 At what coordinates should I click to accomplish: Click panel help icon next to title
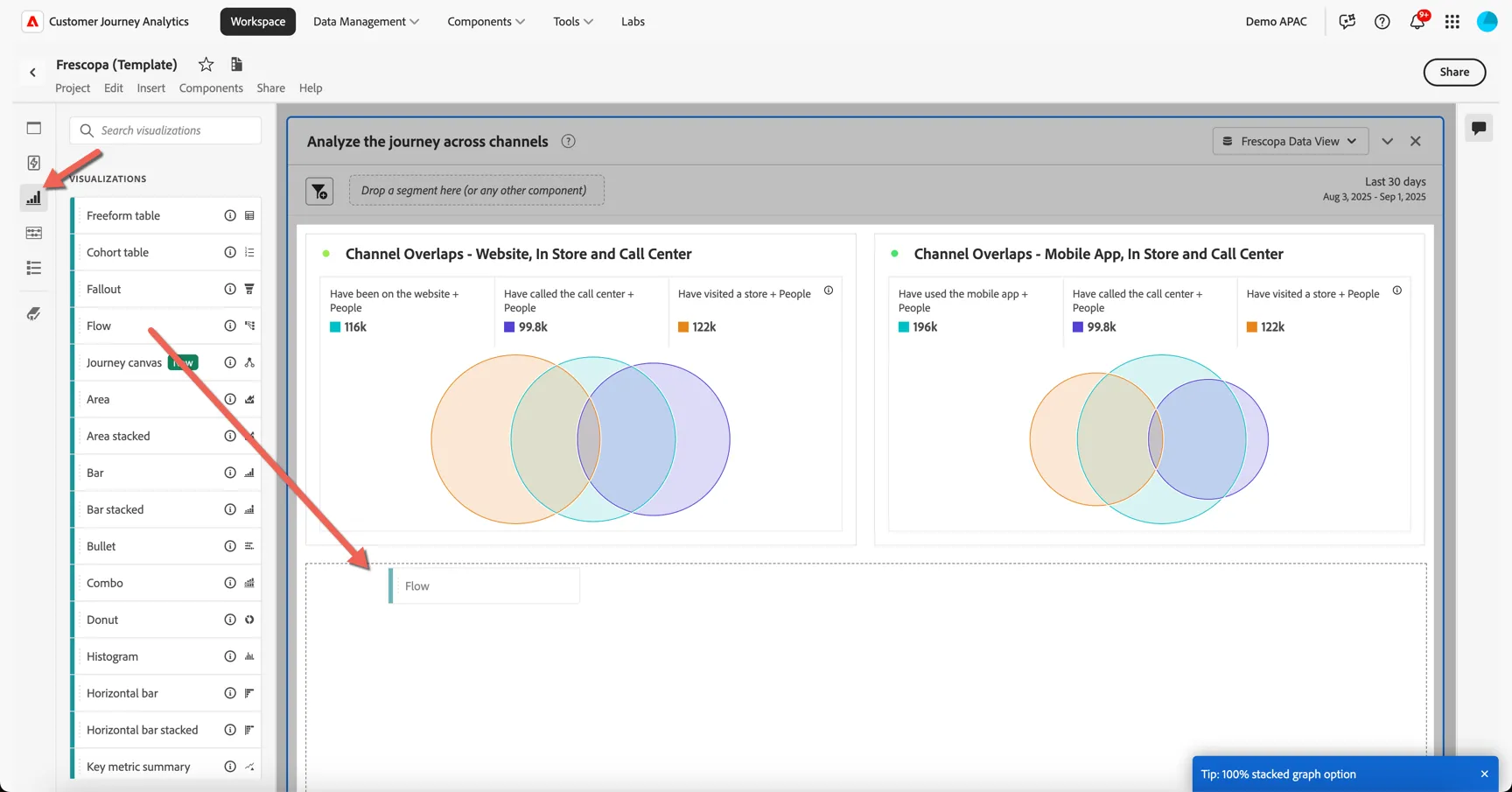pyautogui.click(x=568, y=142)
